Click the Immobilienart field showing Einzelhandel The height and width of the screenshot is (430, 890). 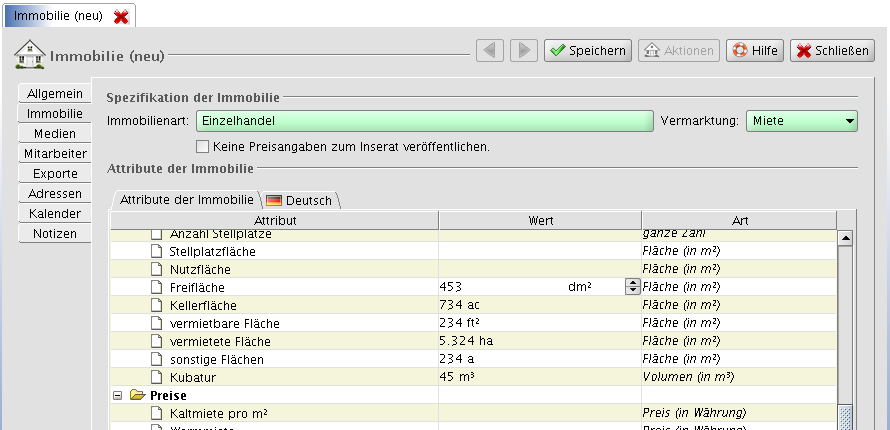(x=424, y=121)
